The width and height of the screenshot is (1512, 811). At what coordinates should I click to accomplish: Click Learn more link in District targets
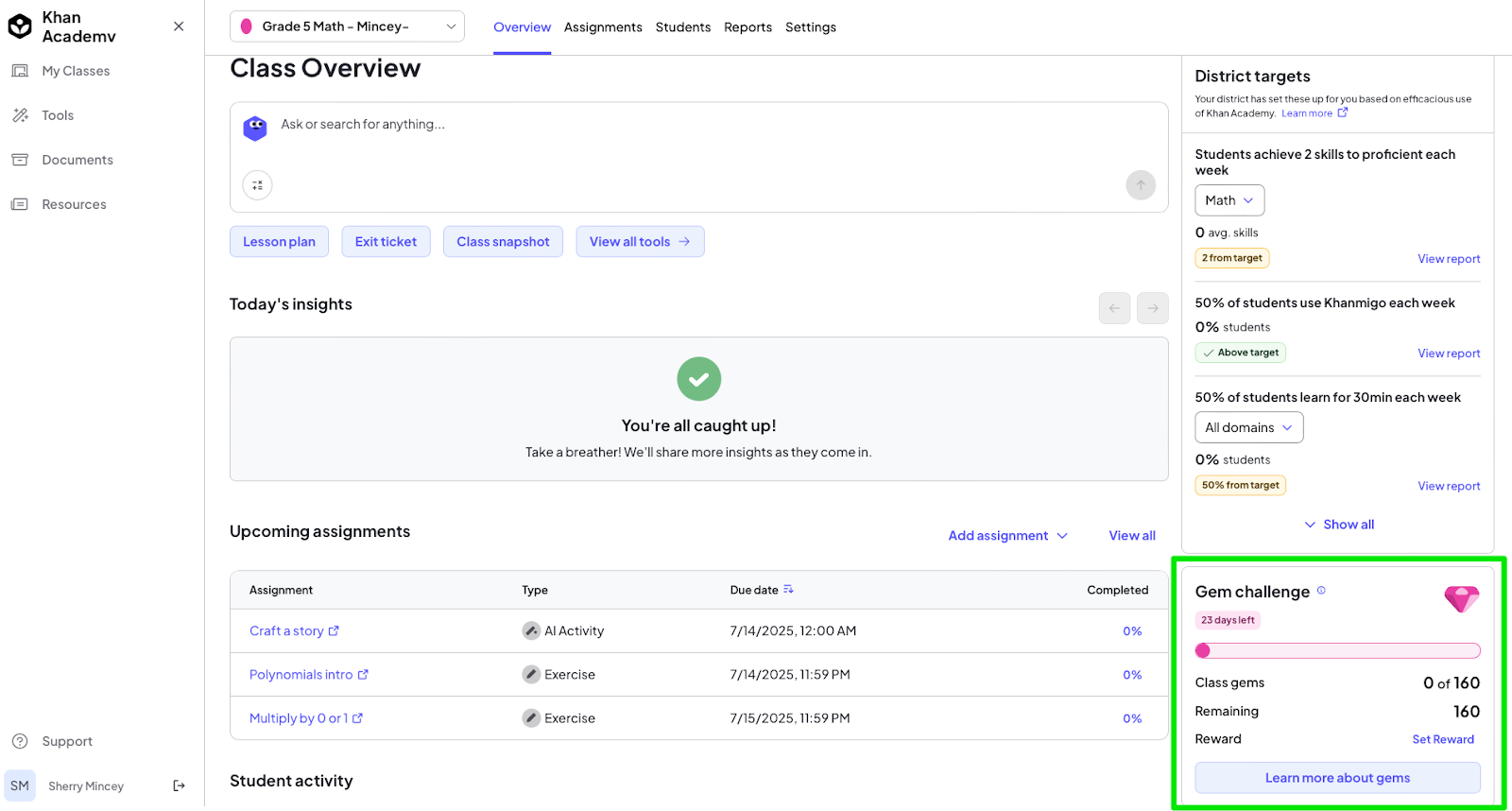1314,113
